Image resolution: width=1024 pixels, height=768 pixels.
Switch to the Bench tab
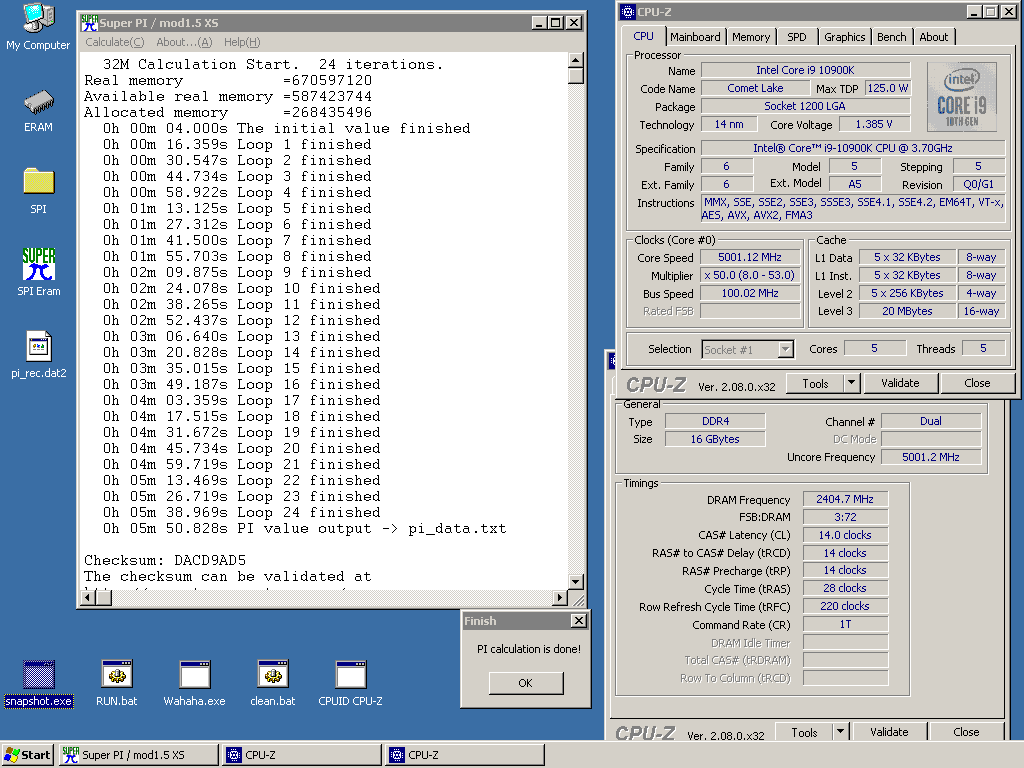pyautogui.click(x=891, y=37)
